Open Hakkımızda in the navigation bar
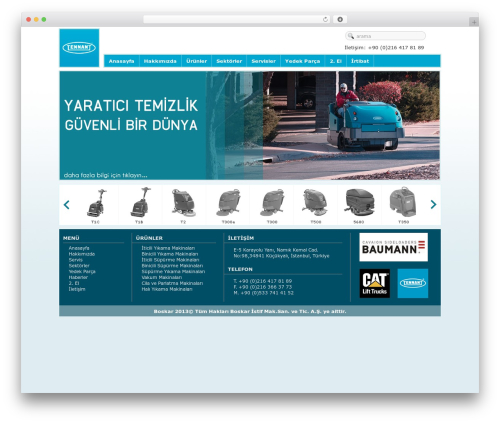Image resolution: width=500 pixels, height=423 pixels. tap(160, 61)
